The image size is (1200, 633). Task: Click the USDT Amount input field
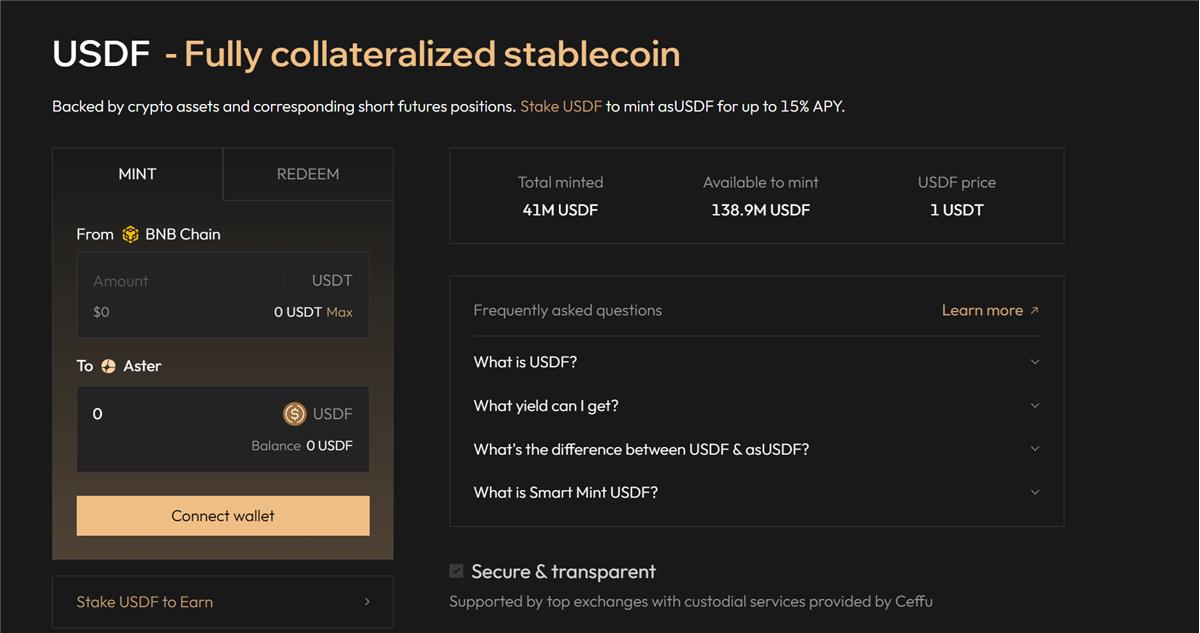coord(223,295)
